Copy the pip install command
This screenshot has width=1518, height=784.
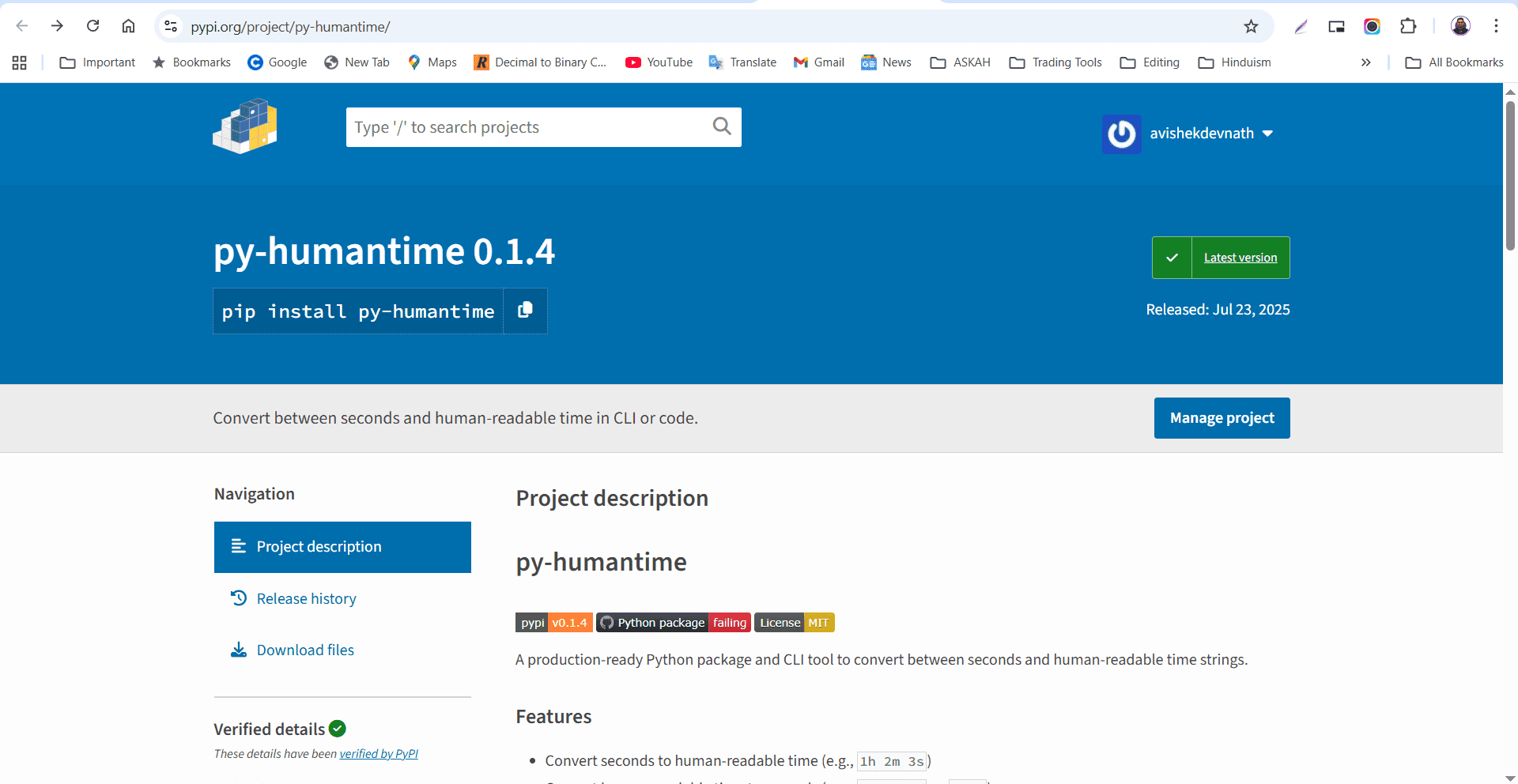tap(524, 311)
